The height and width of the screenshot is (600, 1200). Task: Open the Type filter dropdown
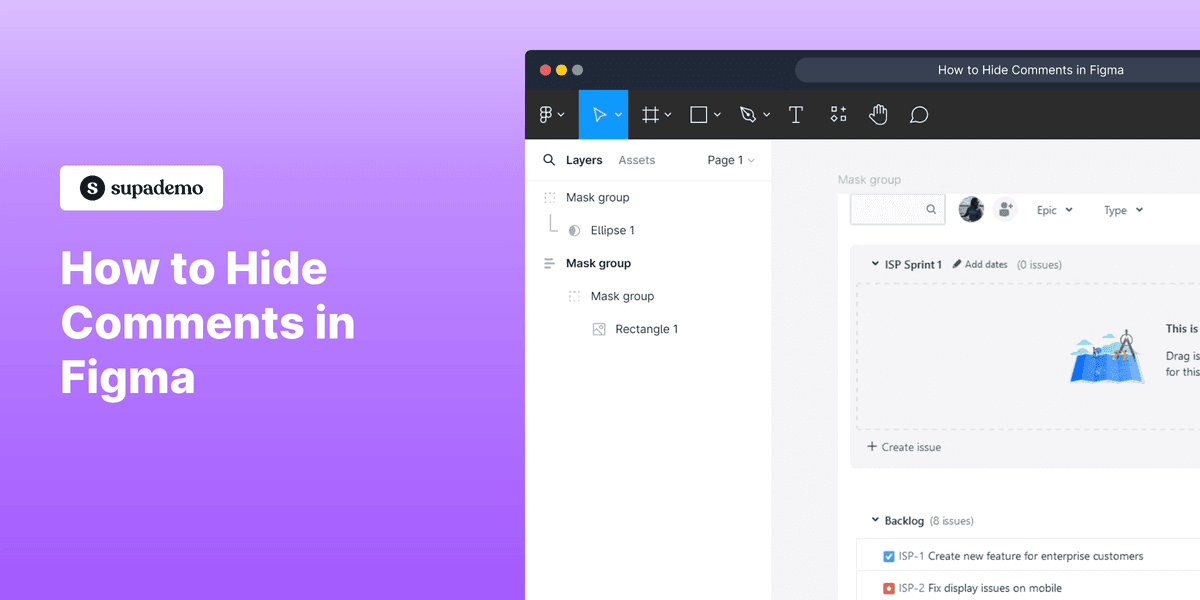1122,210
